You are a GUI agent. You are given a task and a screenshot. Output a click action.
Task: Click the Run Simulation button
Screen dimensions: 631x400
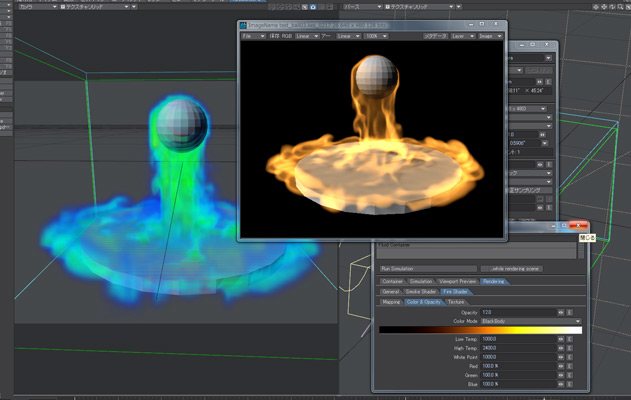(400, 268)
